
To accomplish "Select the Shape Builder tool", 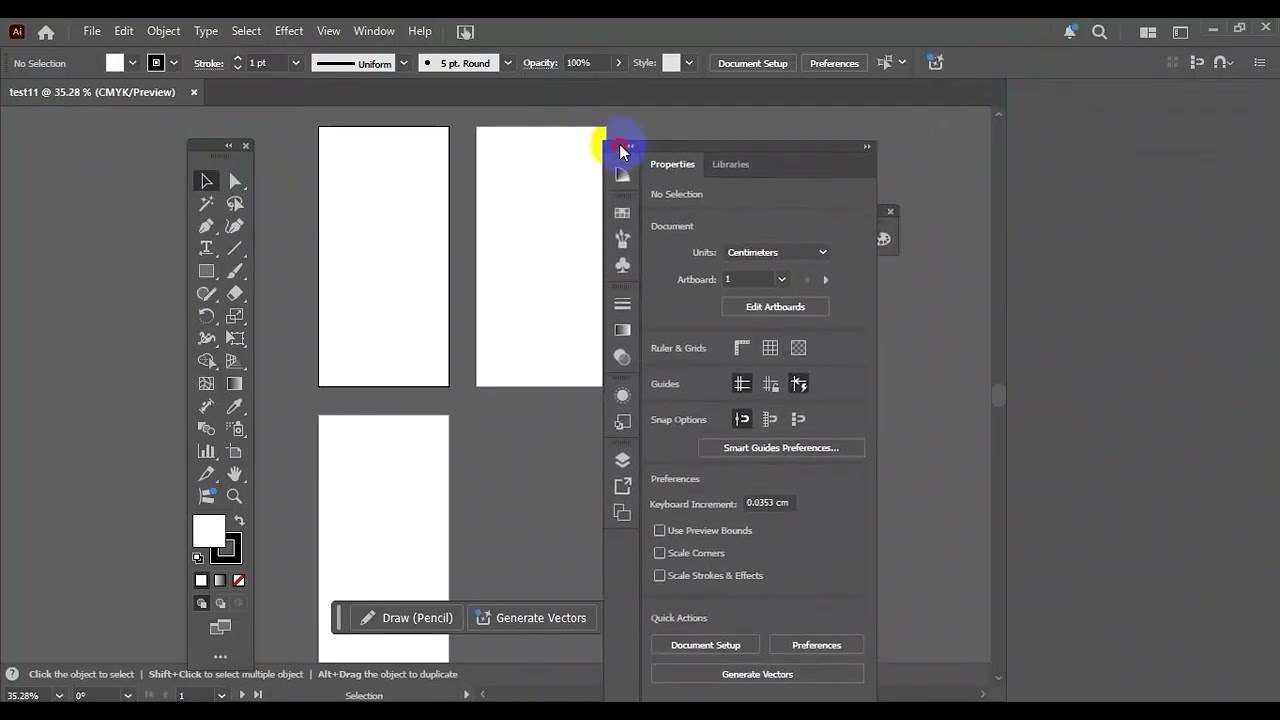I will [x=206, y=361].
